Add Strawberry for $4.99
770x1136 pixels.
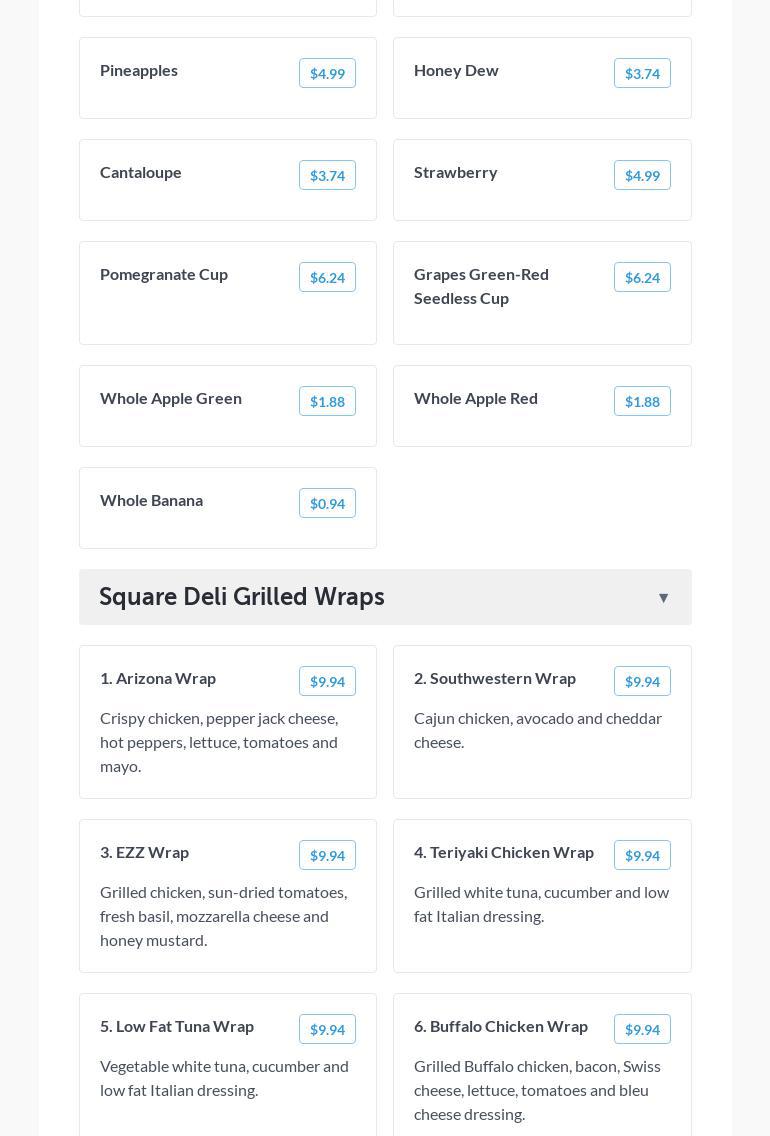(x=642, y=175)
